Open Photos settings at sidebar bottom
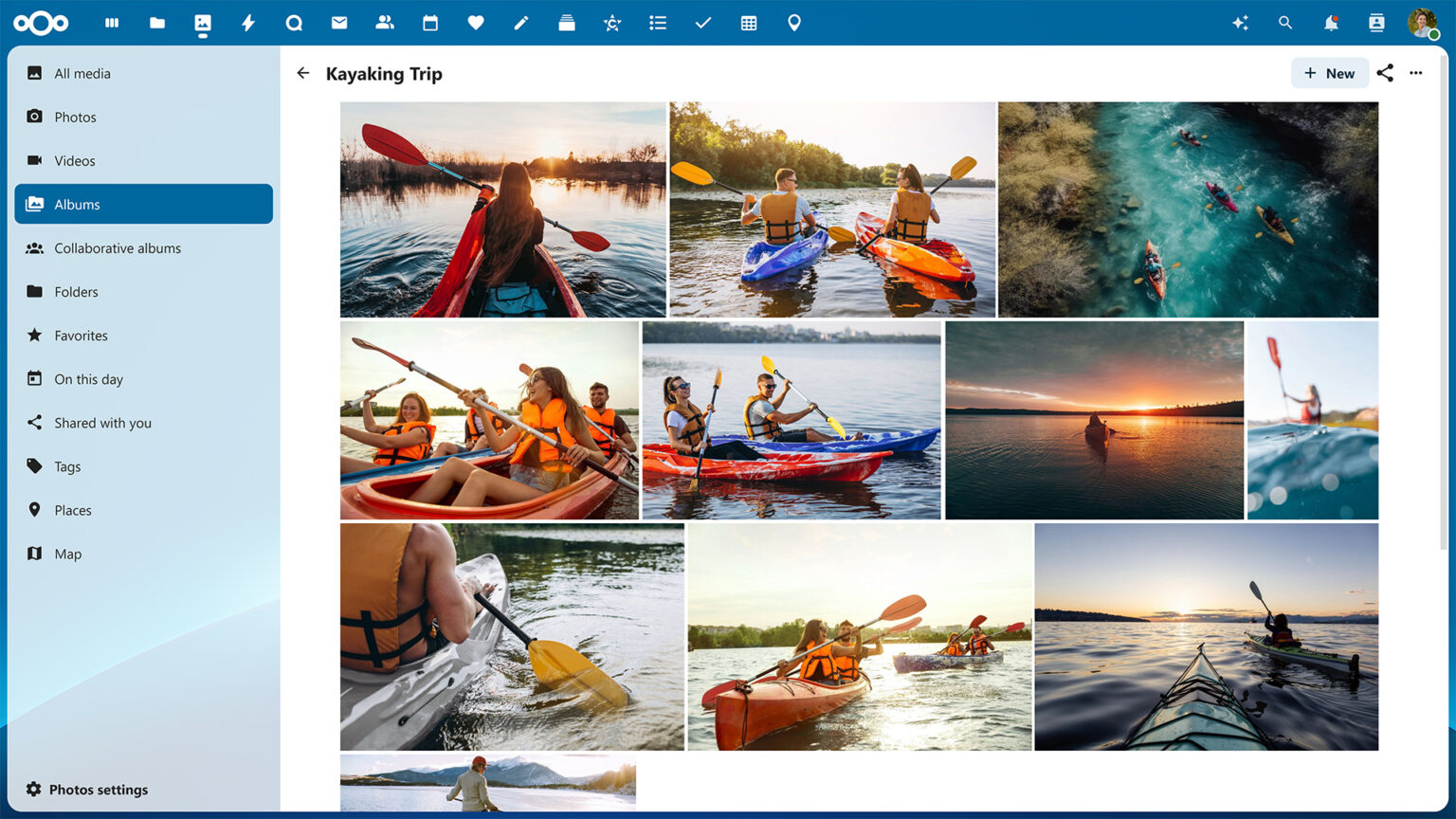This screenshot has height=819, width=1456. coord(99,789)
